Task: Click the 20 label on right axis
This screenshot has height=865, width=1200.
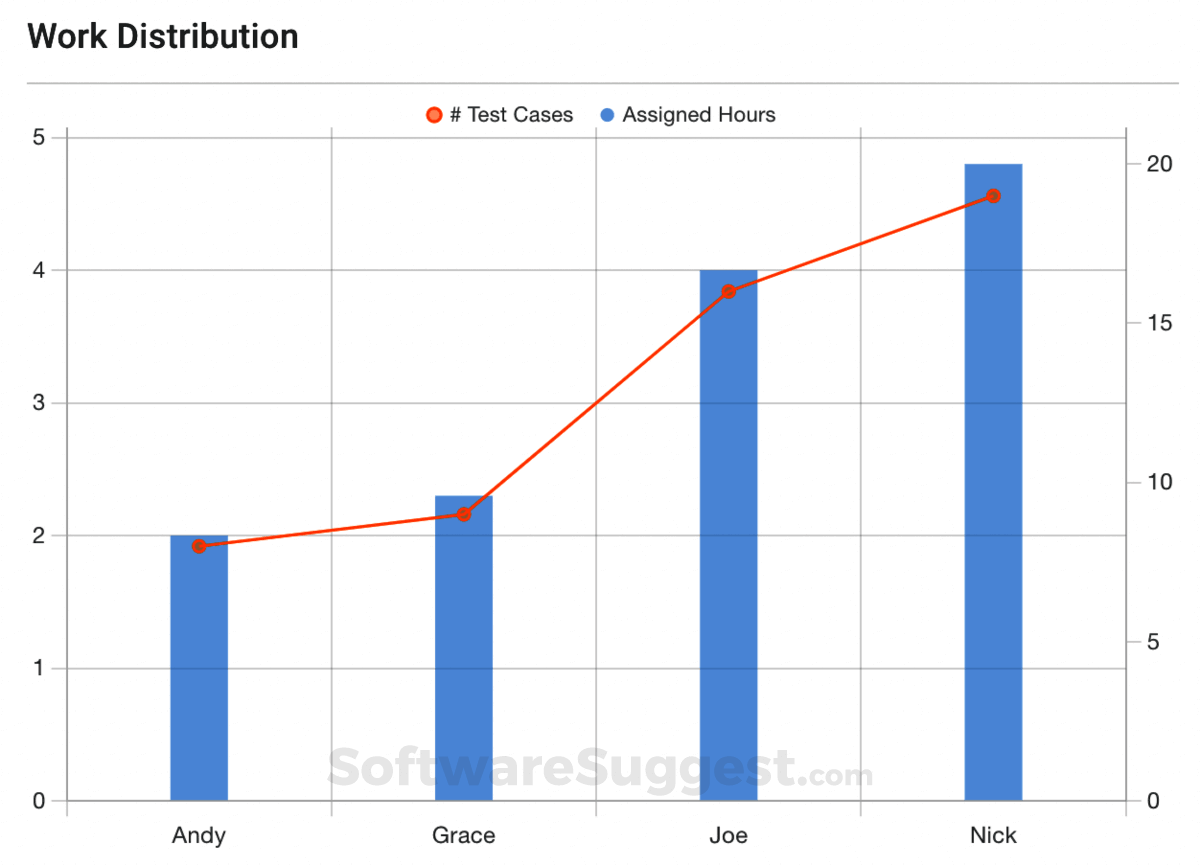Action: click(x=1159, y=164)
